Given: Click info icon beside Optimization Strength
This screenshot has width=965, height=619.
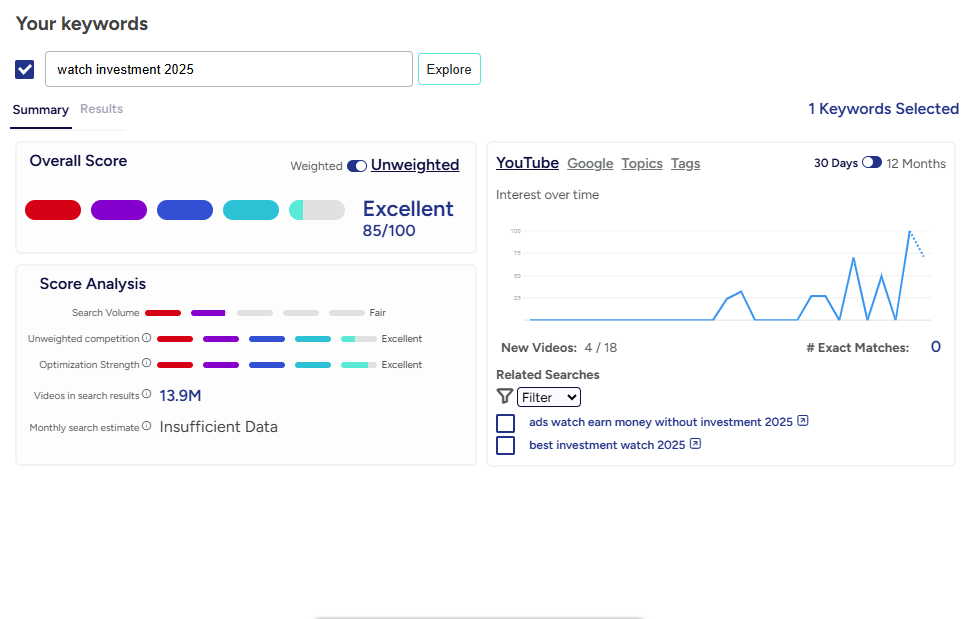Looking at the screenshot, I should tap(147, 364).
